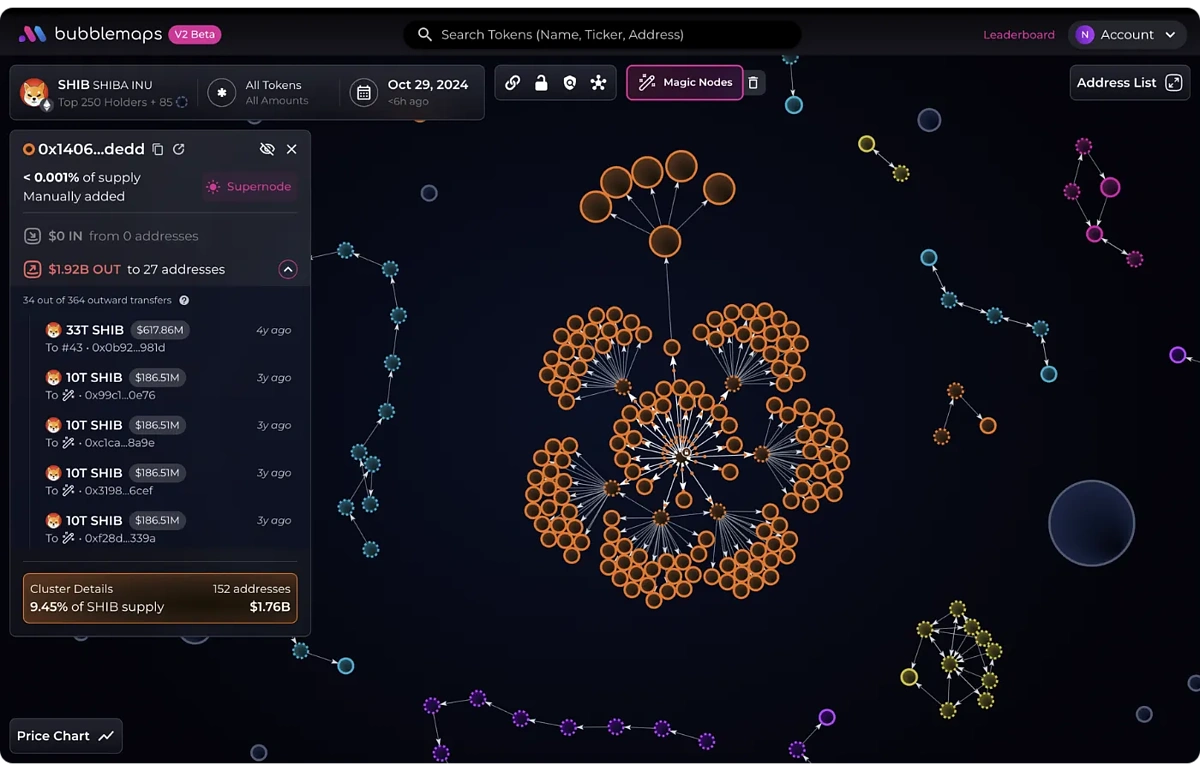Click the token search input field
Image resolution: width=1200 pixels, height=771 pixels.
tap(600, 33)
